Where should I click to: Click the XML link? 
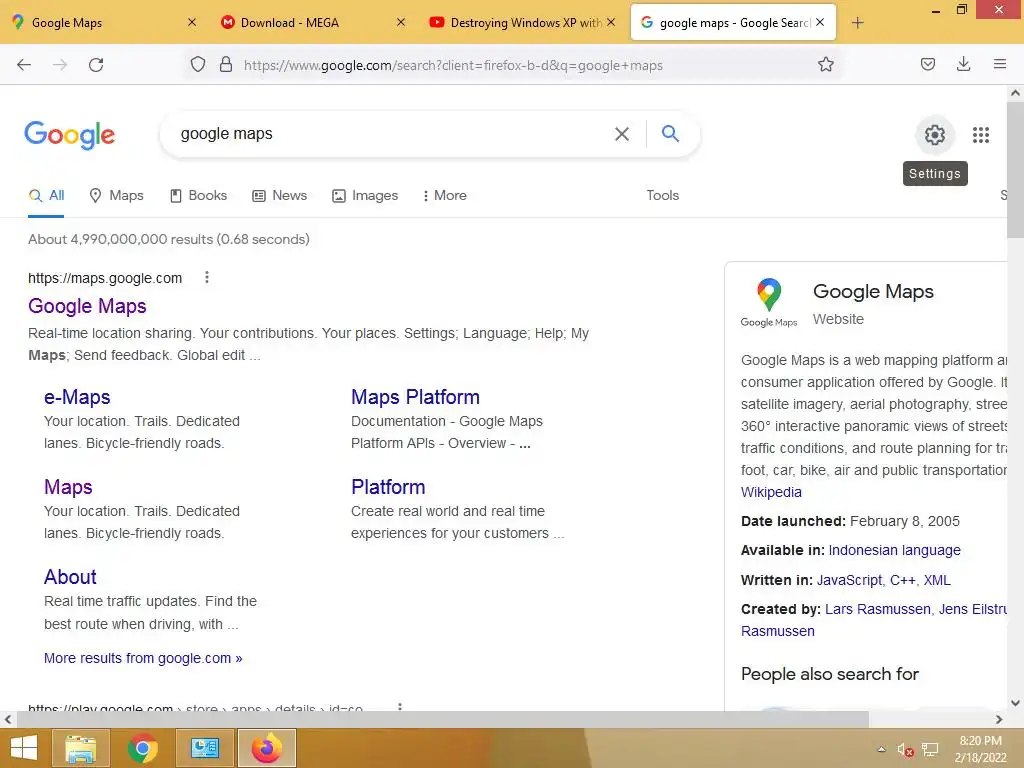click(x=936, y=580)
